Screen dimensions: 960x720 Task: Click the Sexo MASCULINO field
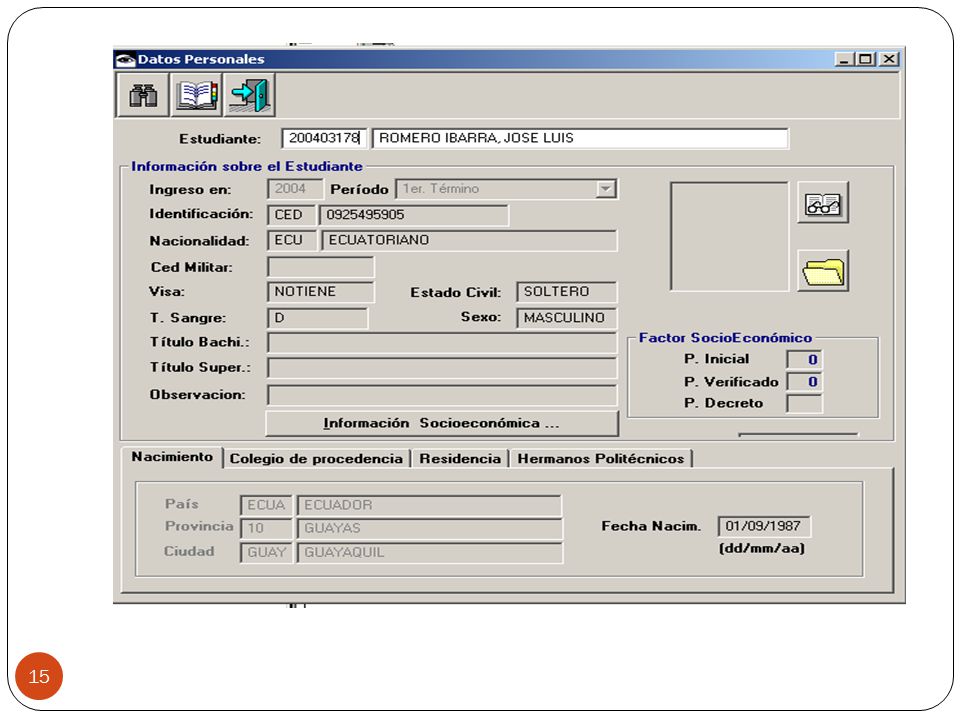pyautogui.click(x=566, y=318)
